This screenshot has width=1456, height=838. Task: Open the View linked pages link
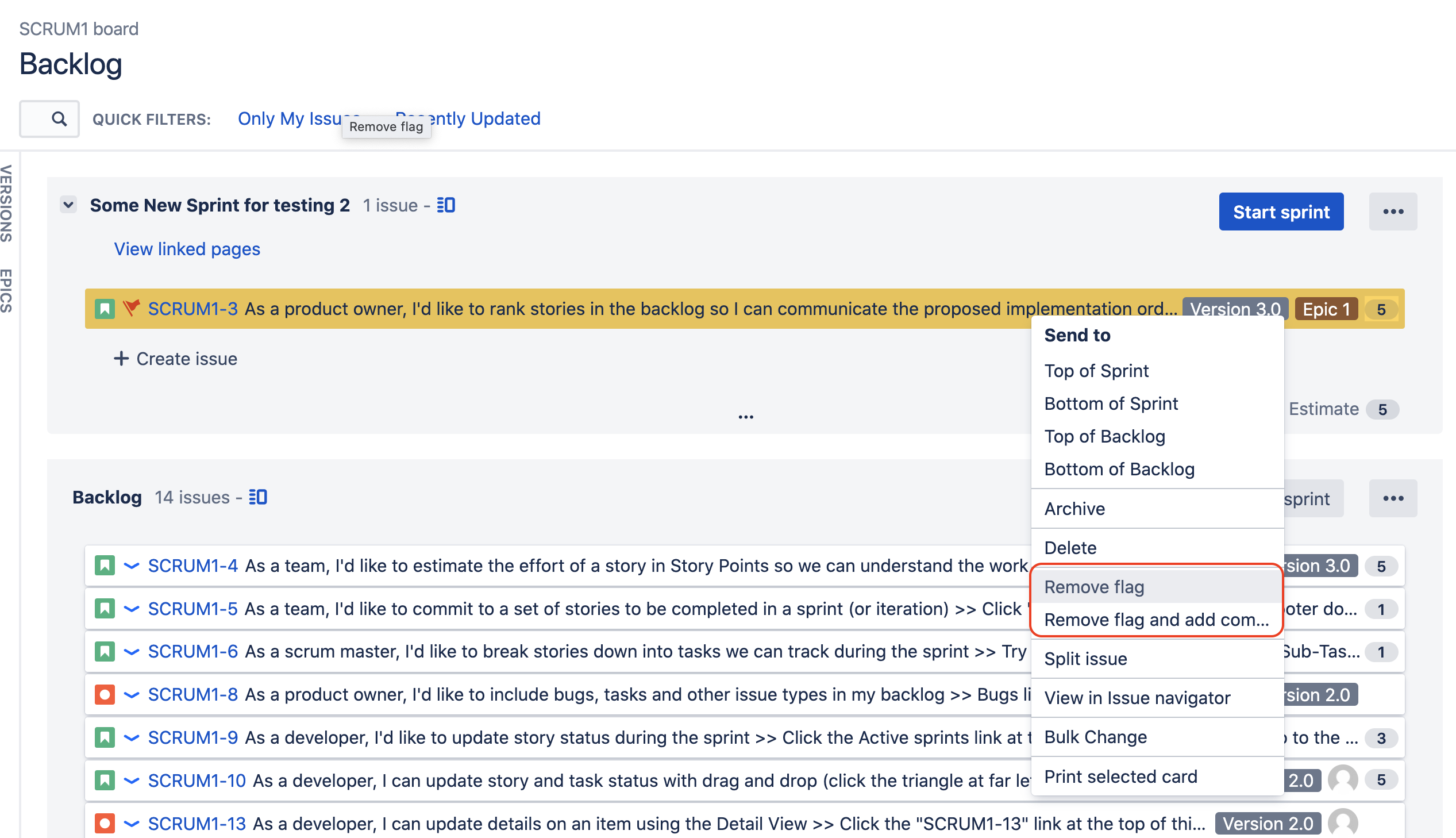[x=187, y=249]
